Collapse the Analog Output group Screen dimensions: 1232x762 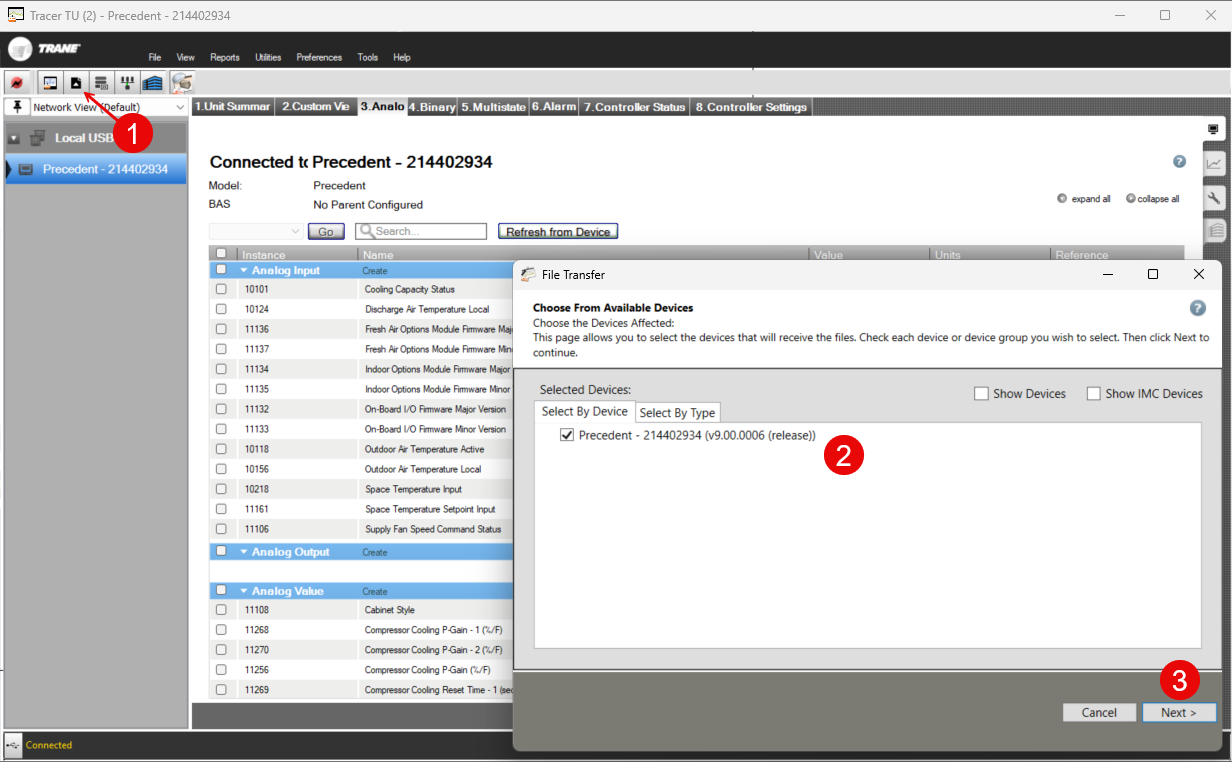click(x=244, y=552)
